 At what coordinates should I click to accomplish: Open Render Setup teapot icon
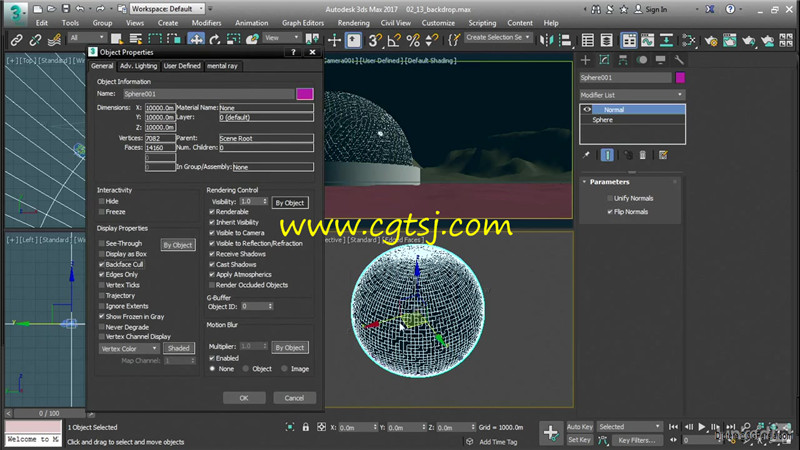[x=711, y=40]
